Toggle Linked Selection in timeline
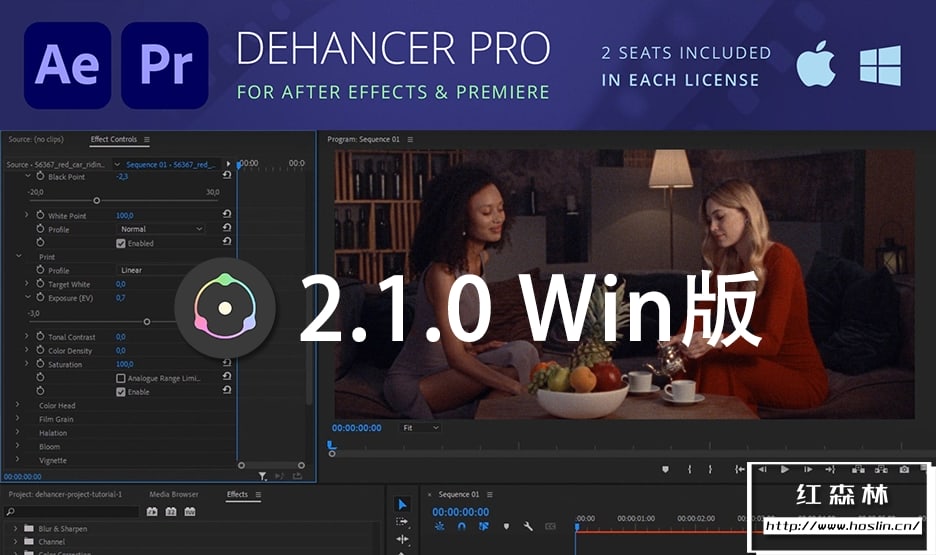Screen dimensions: 936x555 [x=484, y=526]
